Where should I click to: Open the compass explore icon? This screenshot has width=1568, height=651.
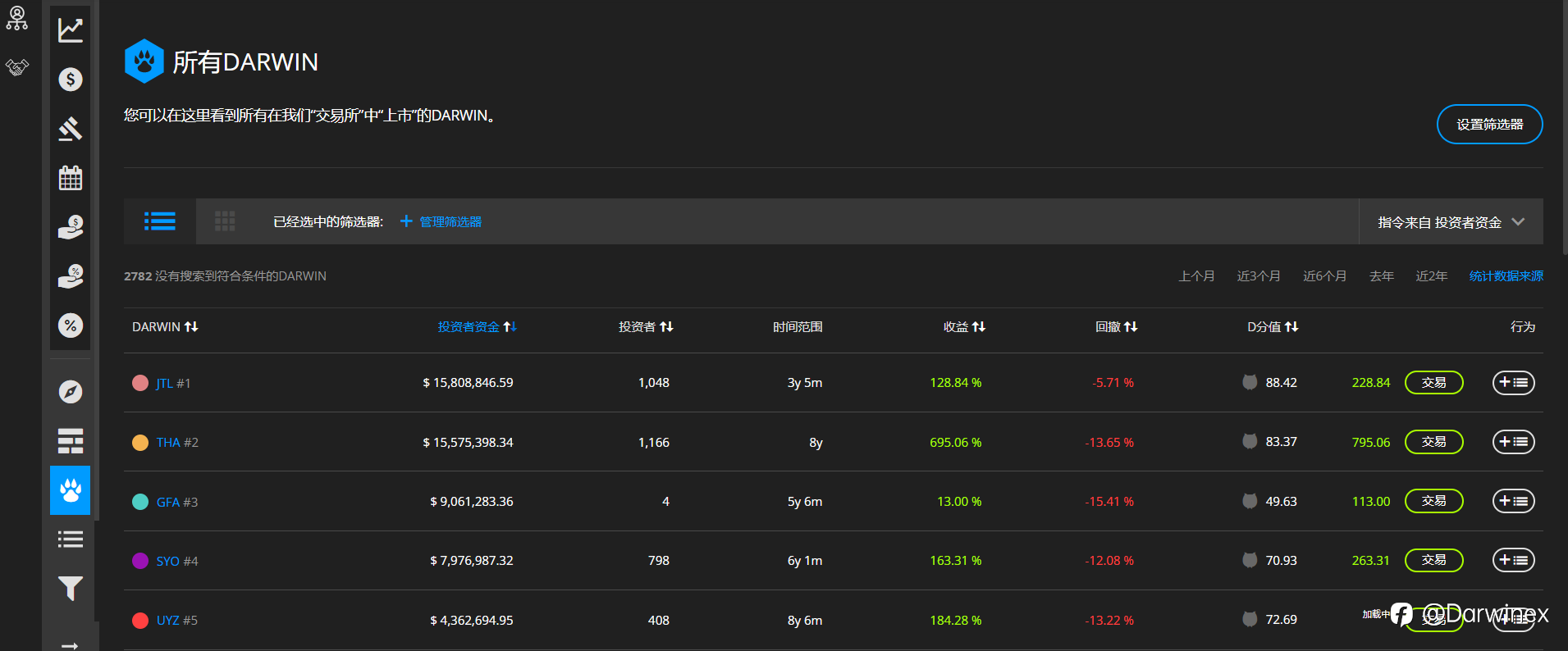pos(71,392)
